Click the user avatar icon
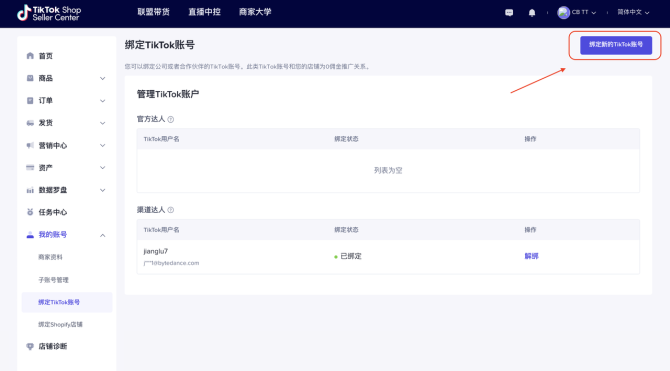Image resolution: width=670 pixels, height=371 pixels. pos(563,12)
